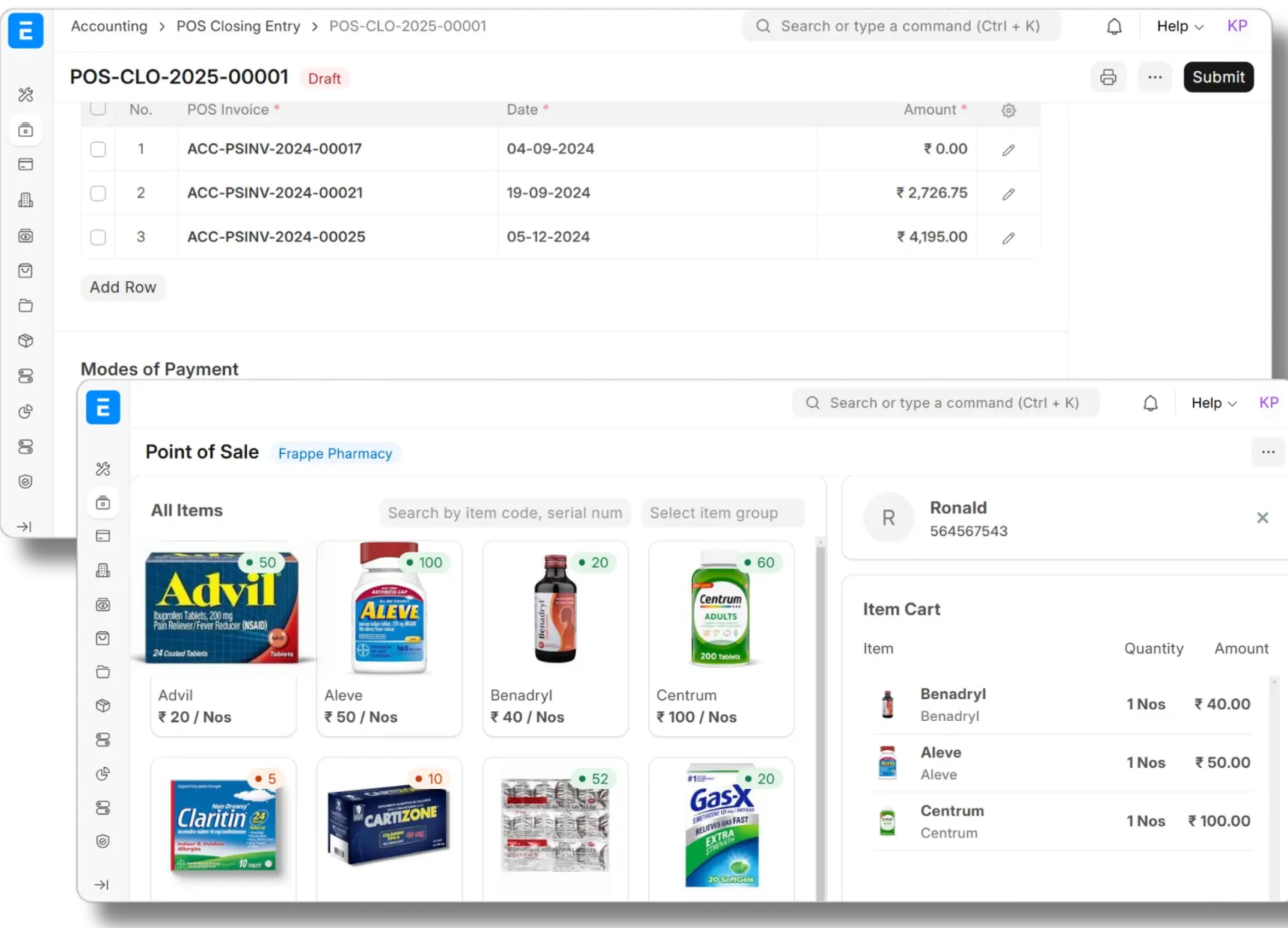Edit row ACC-PSINV-2024-00017 with pencil icon
The height and width of the screenshot is (928, 1288).
[x=1008, y=150]
